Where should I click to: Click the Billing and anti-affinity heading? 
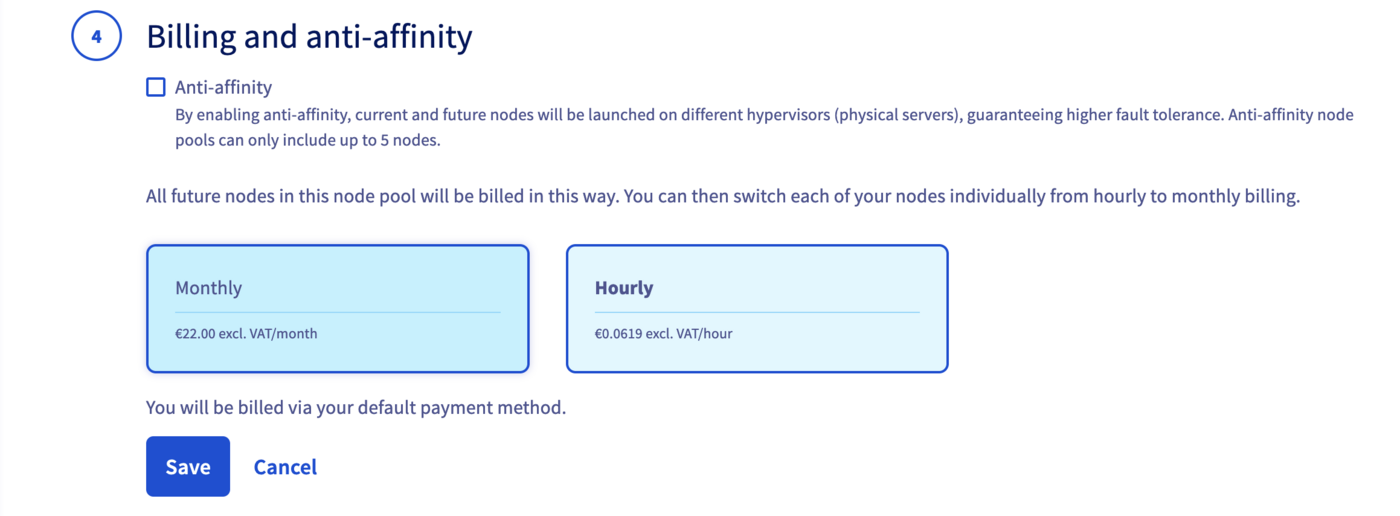(309, 38)
